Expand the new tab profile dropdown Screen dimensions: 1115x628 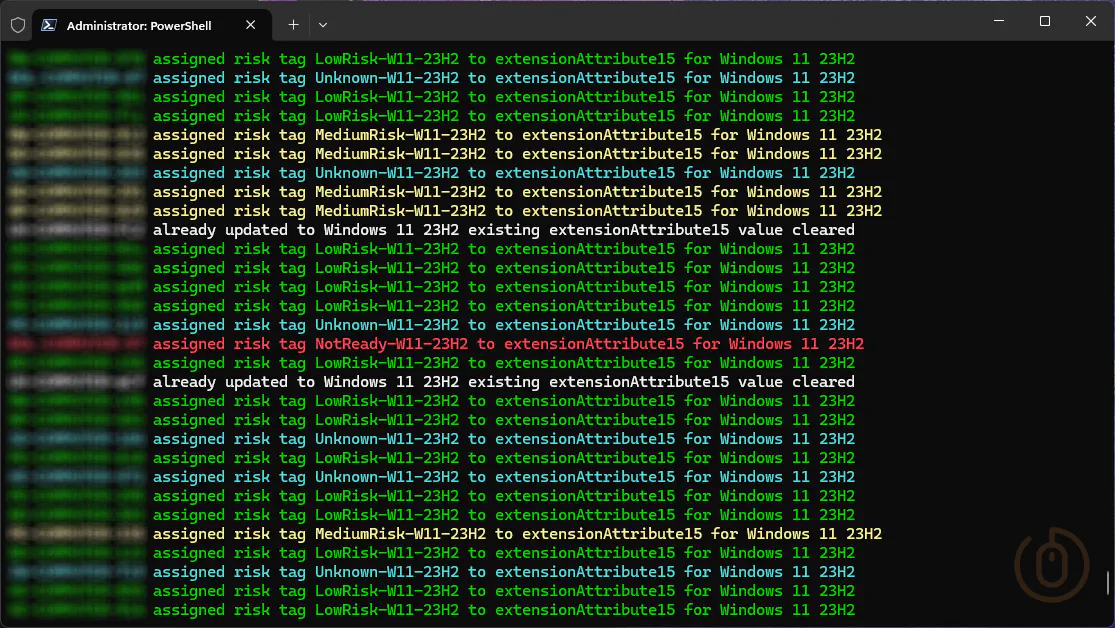click(x=323, y=25)
